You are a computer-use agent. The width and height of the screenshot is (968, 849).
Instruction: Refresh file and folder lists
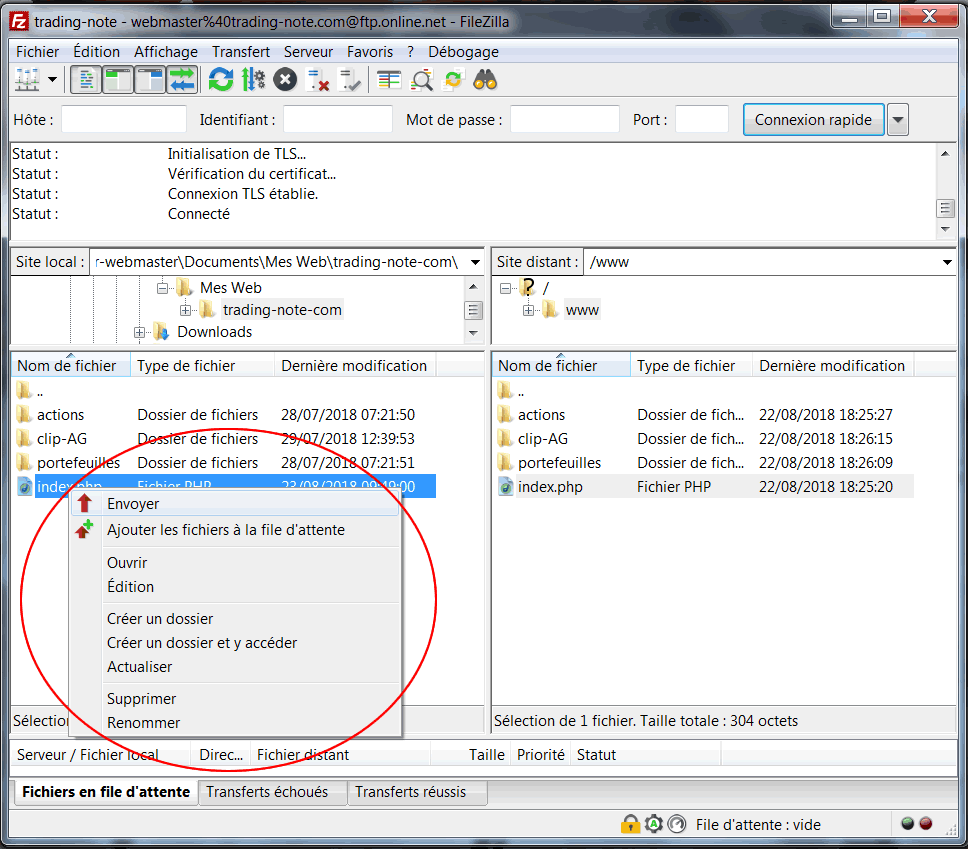[x=220, y=80]
